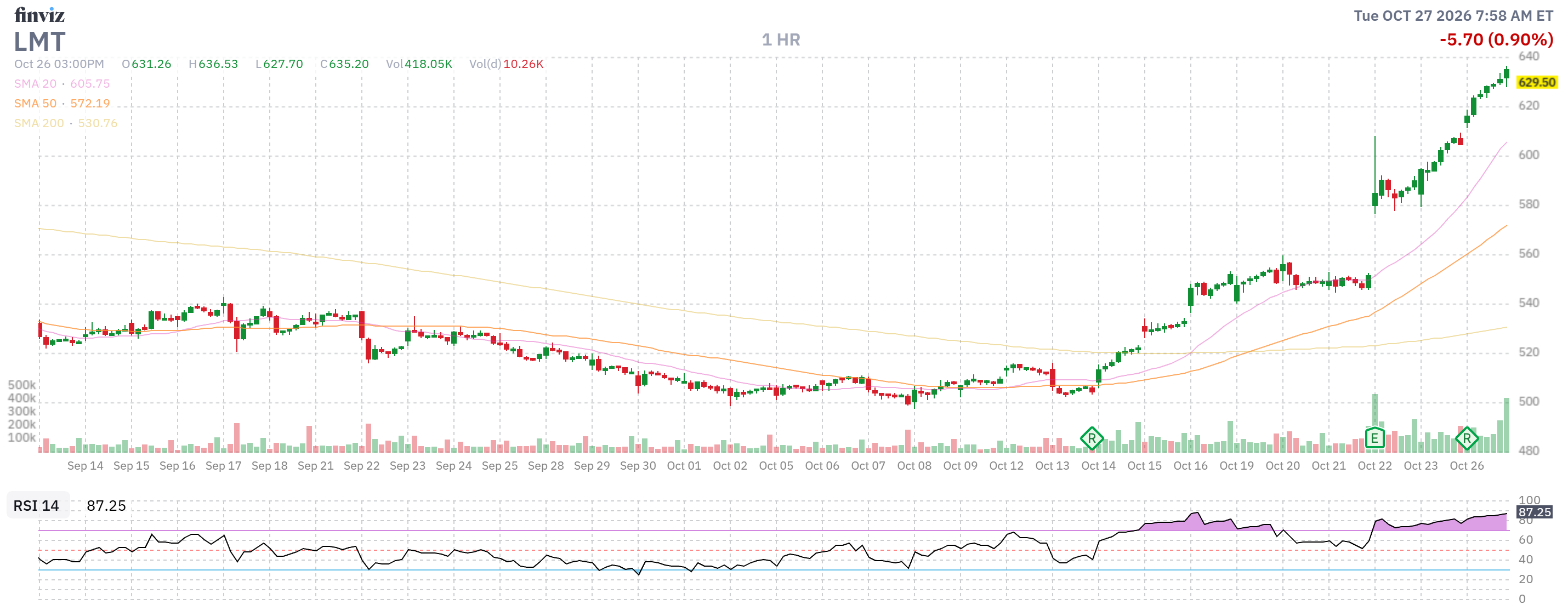This screenshot has width=1568, height=616.
Task: Select the SMA 50 legend entry
Action: pos(62,104)
